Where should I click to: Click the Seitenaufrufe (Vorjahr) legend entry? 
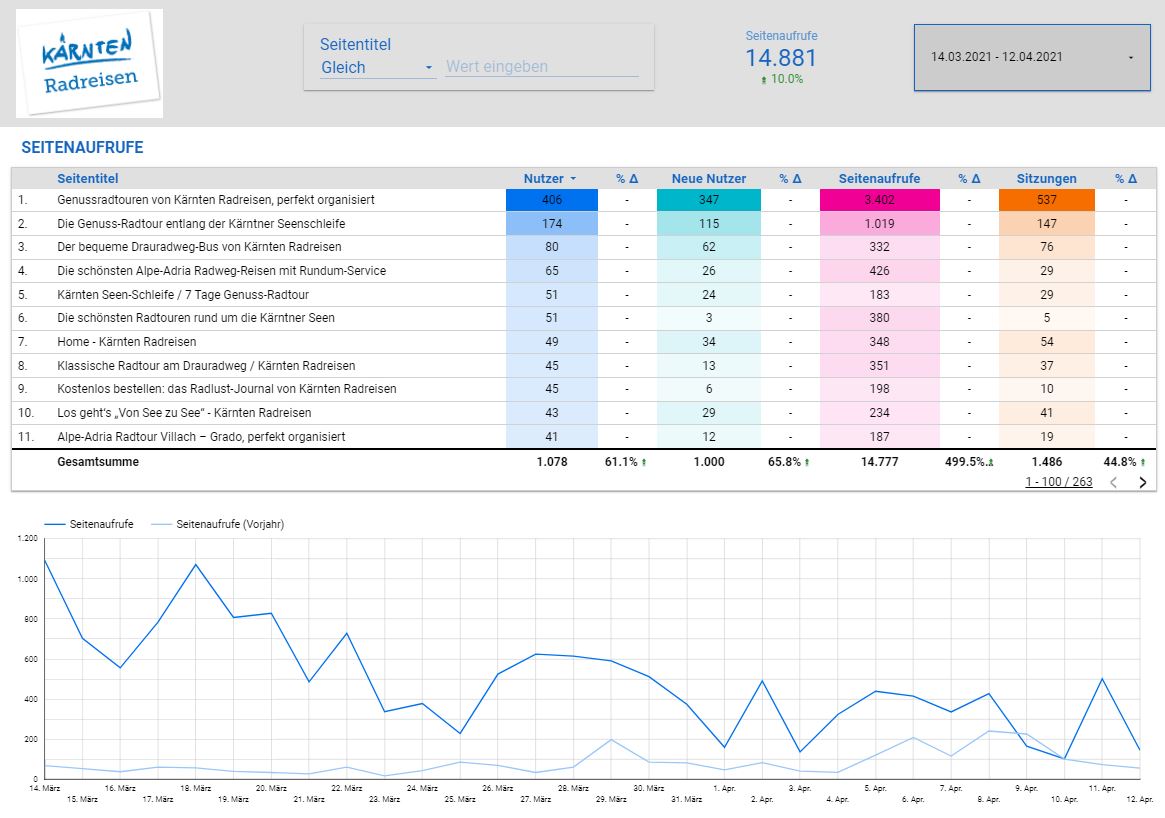(229, 524)
